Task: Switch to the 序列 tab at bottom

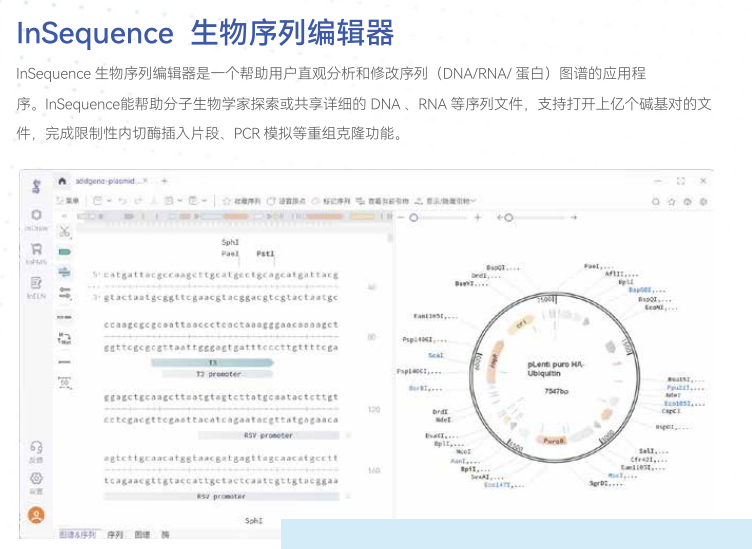Action: point(115,535)
